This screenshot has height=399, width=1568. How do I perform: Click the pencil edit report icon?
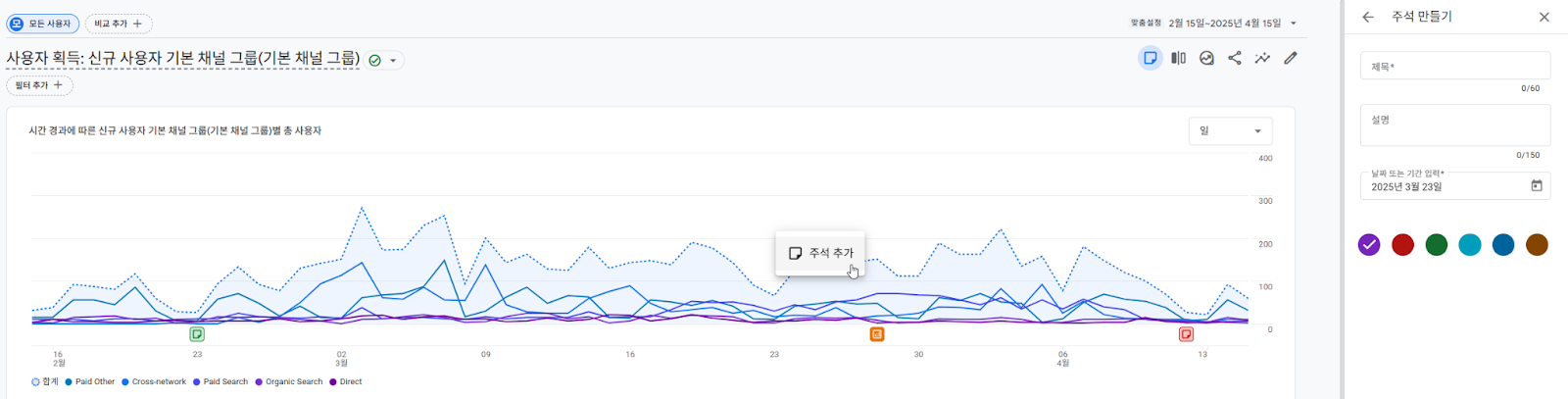[1291, 58]
